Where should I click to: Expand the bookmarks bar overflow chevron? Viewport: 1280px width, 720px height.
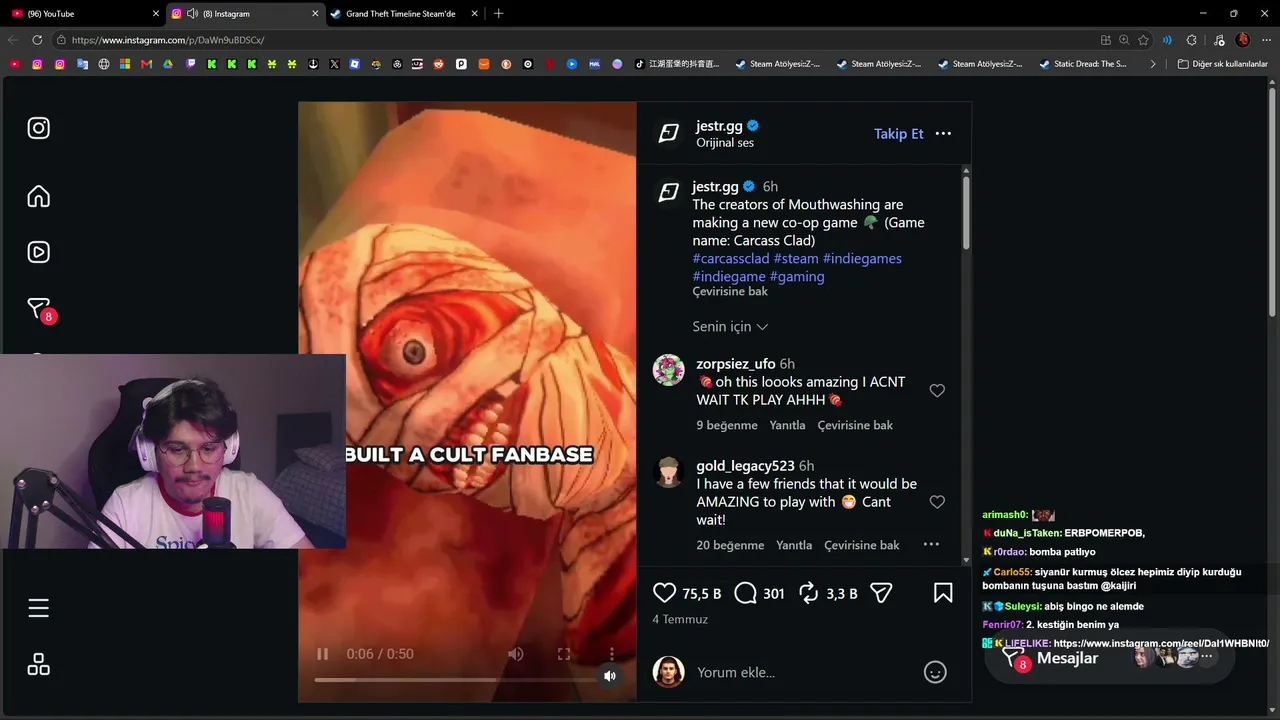[x=1153, y=64]
